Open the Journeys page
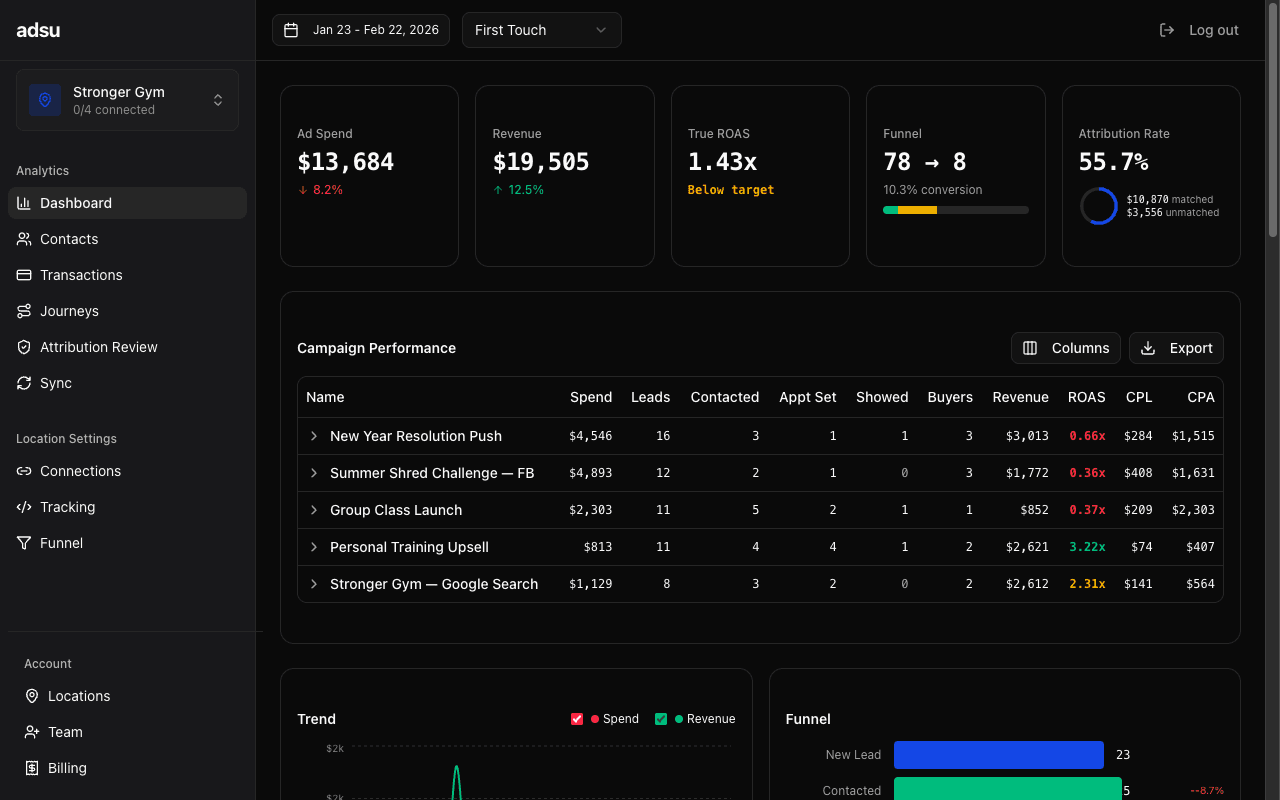 pyautogui.click(x=22, y=311)
